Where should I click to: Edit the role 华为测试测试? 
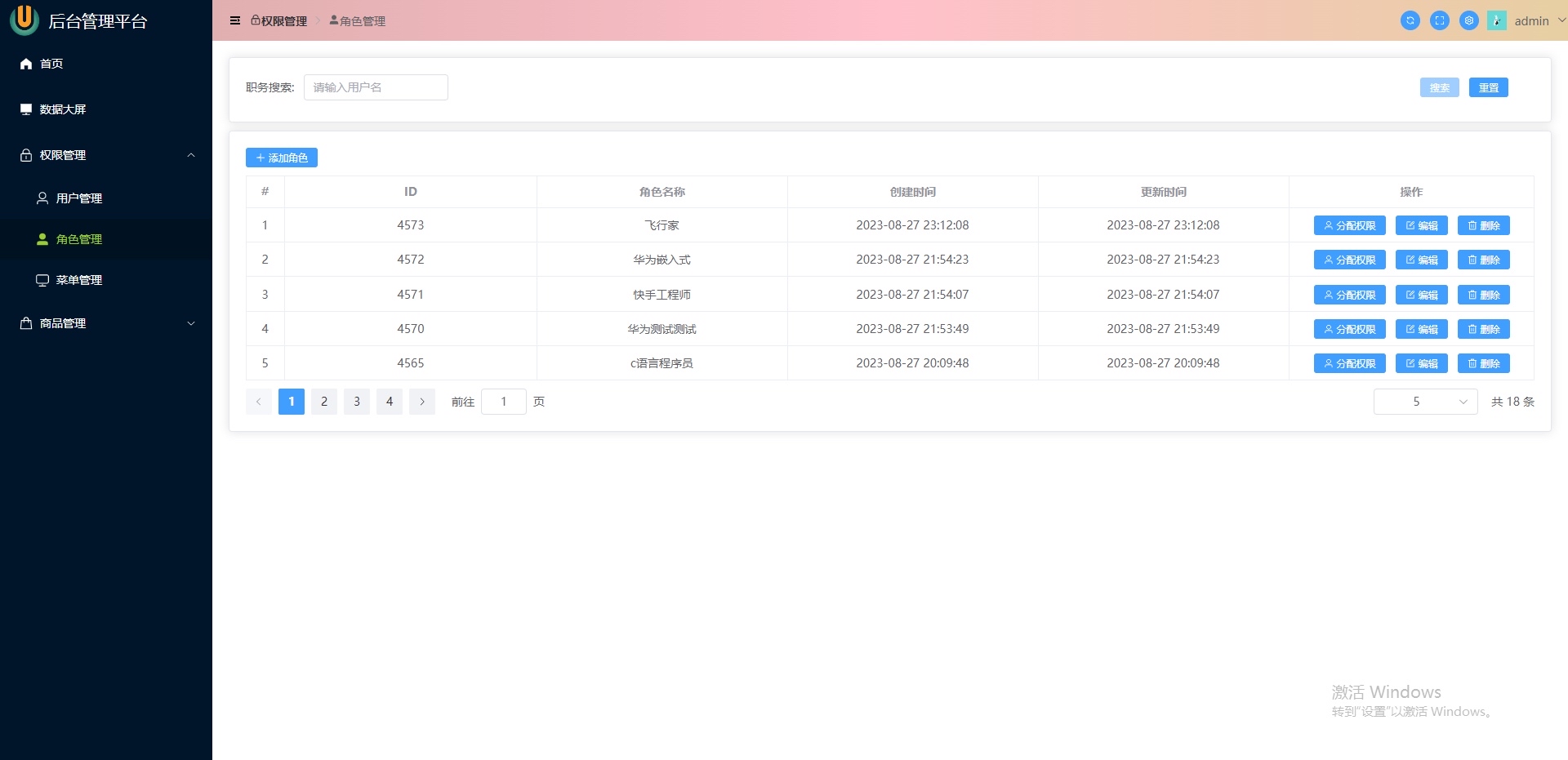point(1422,329)
